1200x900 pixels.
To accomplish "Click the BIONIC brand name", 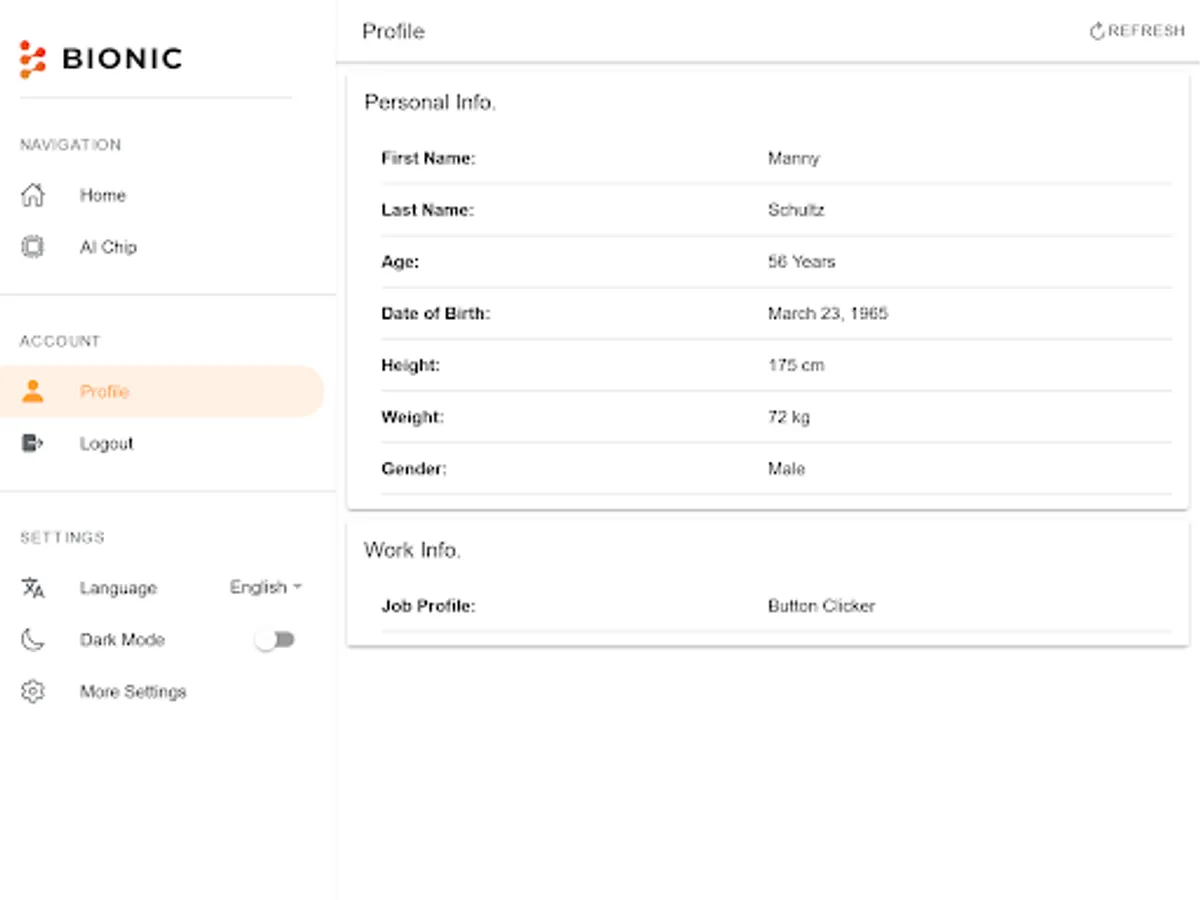I will pos(122,59).
